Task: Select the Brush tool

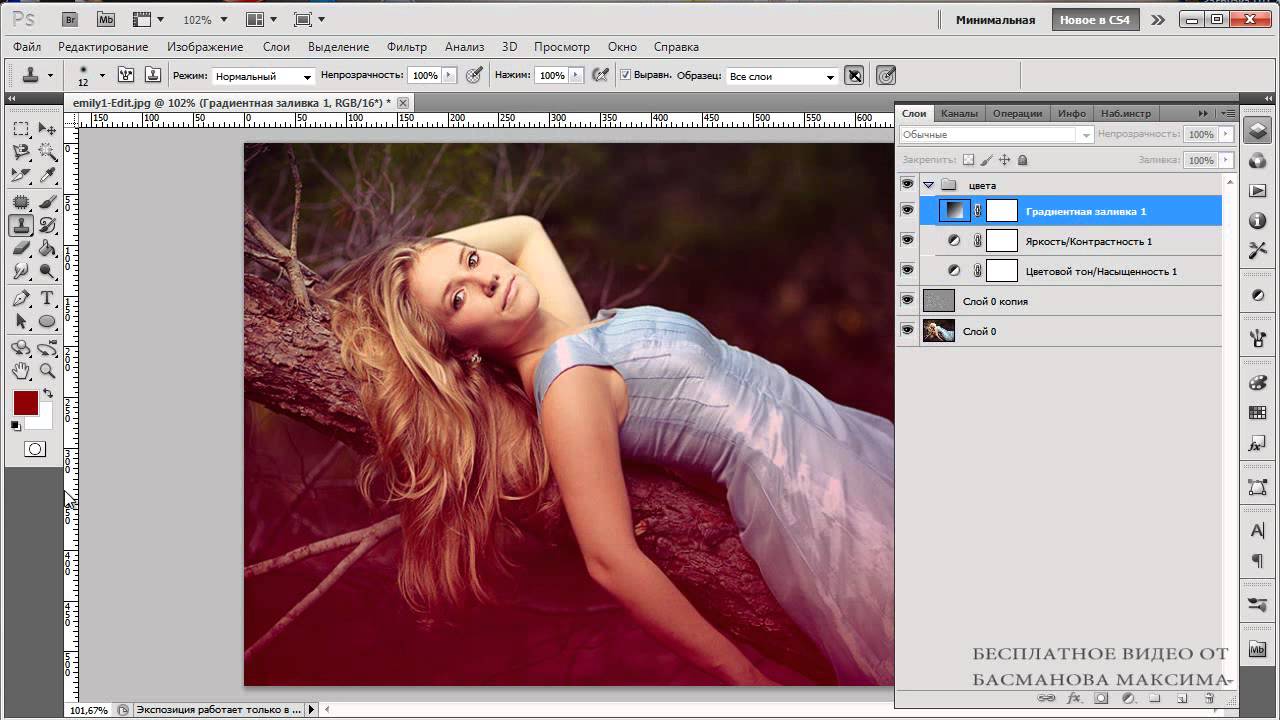Action: [x=47, y=202]
